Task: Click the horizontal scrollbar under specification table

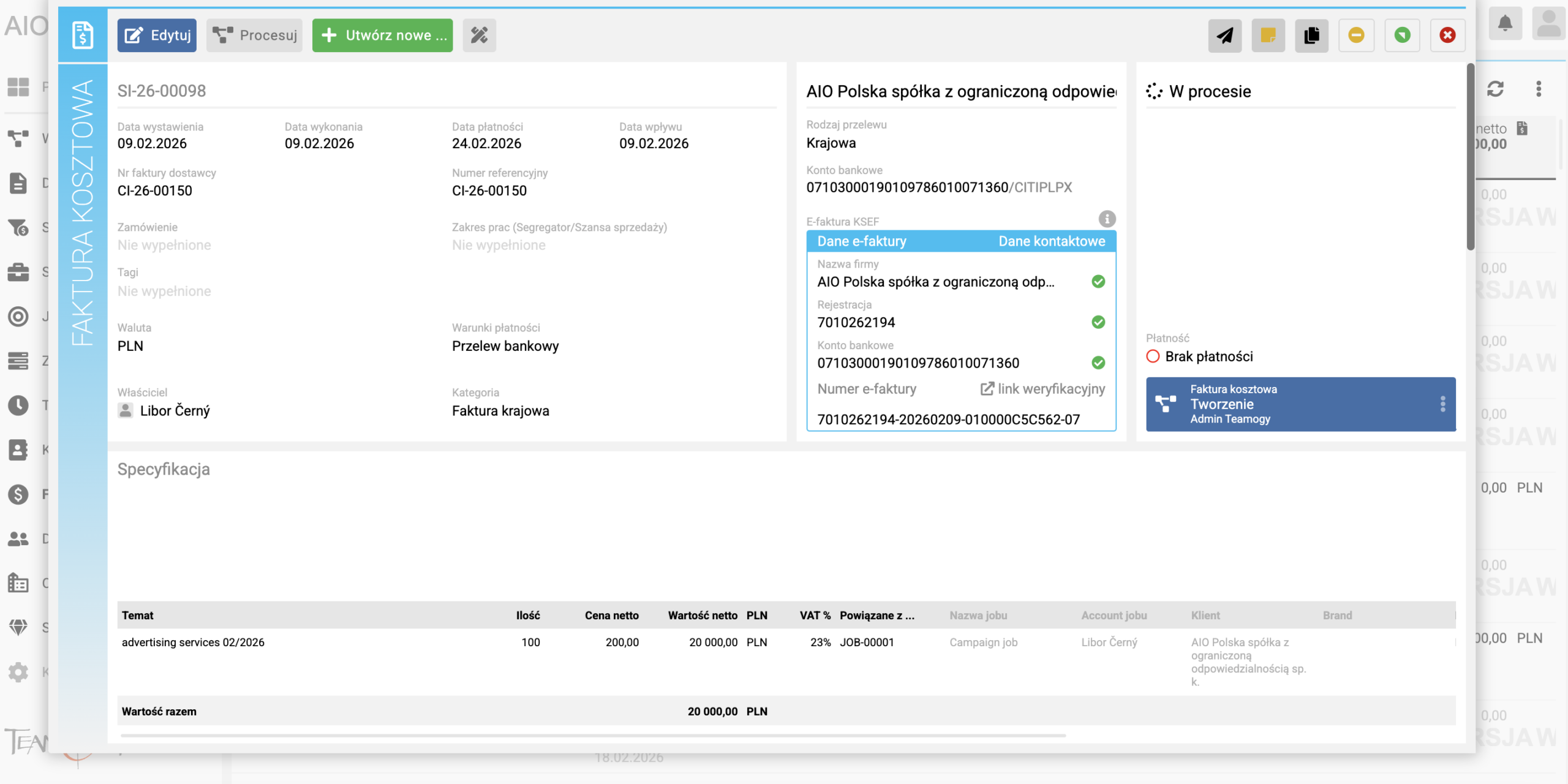Action: pos(593,735)
